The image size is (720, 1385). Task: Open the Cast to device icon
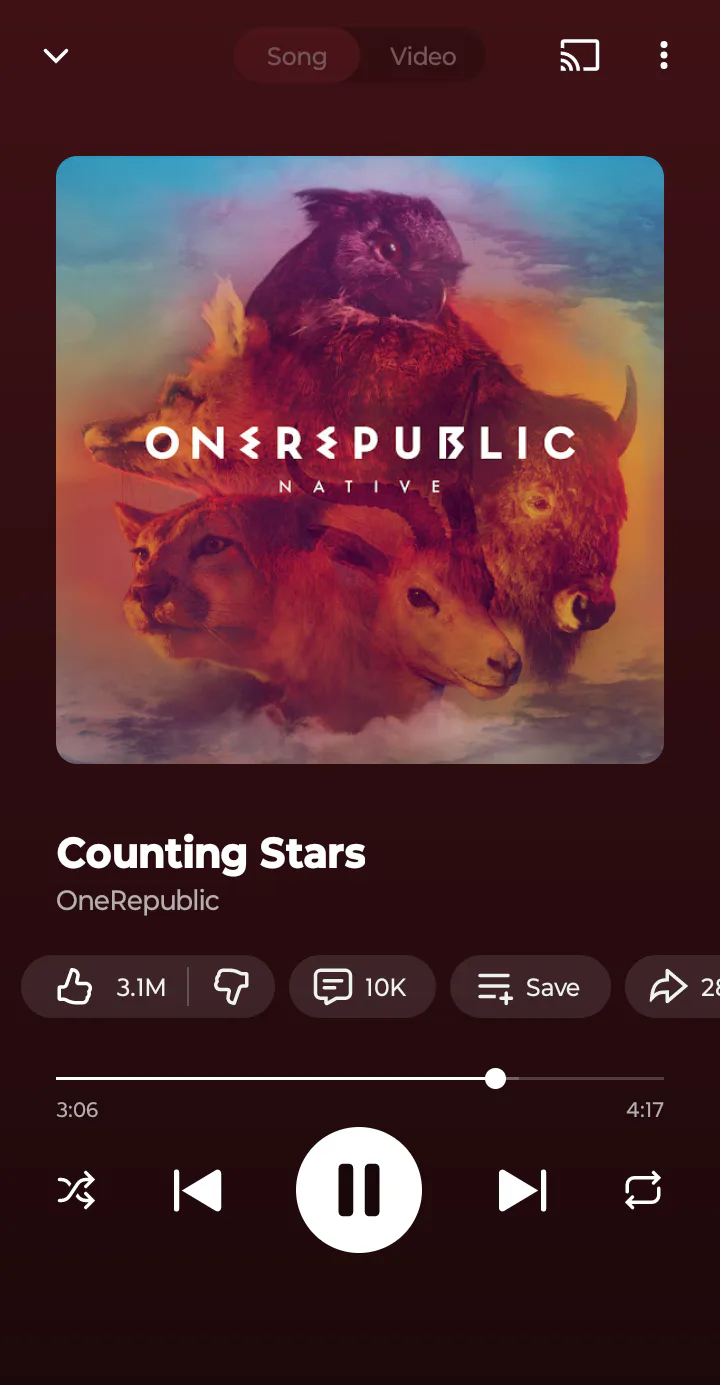[580, 56]
